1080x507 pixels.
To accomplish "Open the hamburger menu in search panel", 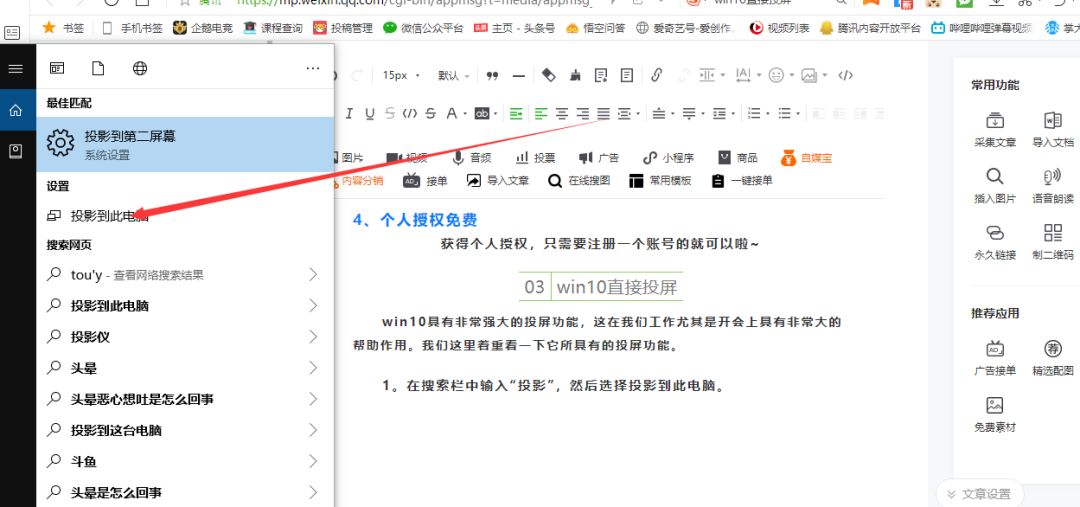I will click(x=15, y=69).
